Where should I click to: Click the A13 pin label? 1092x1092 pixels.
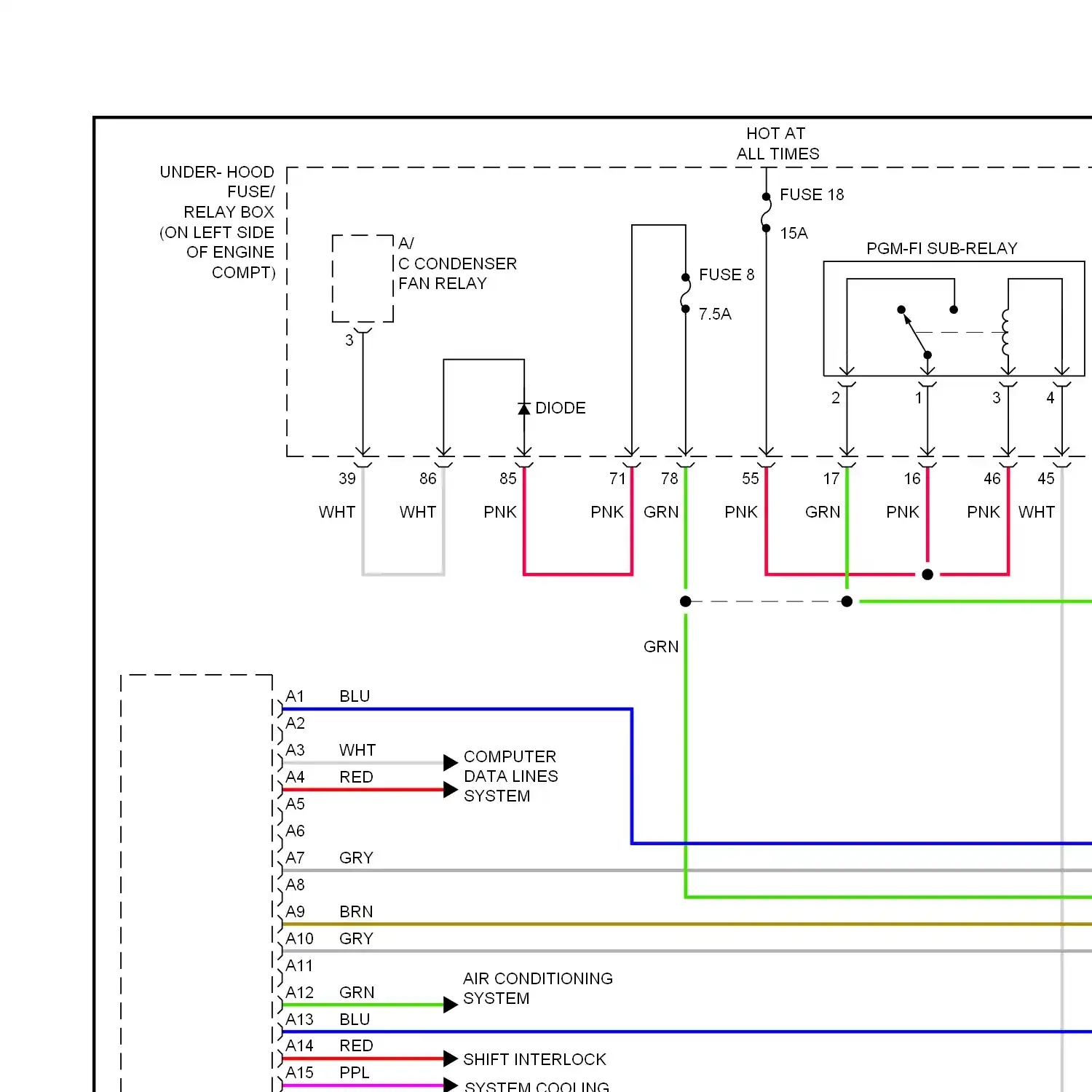(x=299, y=1019)
